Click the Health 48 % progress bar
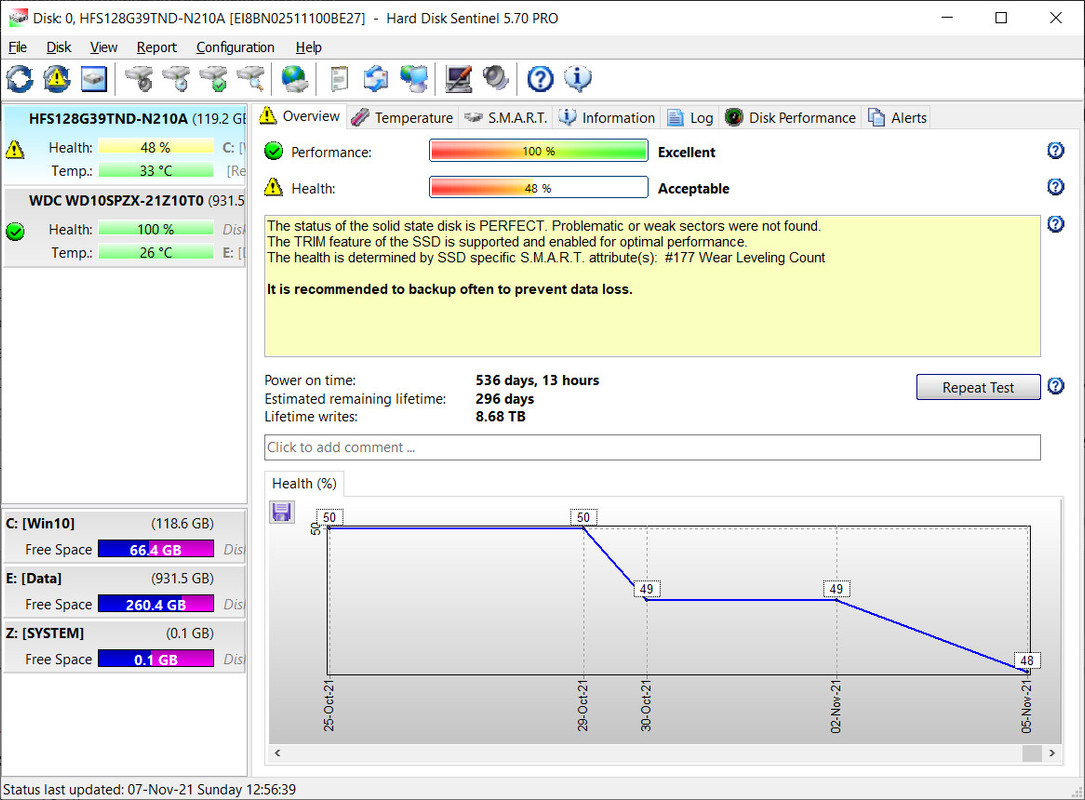1085x800 pixels. click(538, 188)
